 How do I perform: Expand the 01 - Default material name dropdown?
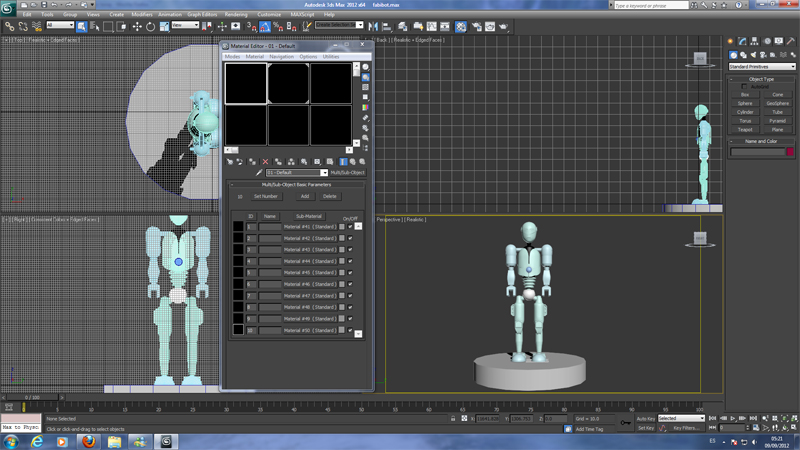(x=324, y=173)
